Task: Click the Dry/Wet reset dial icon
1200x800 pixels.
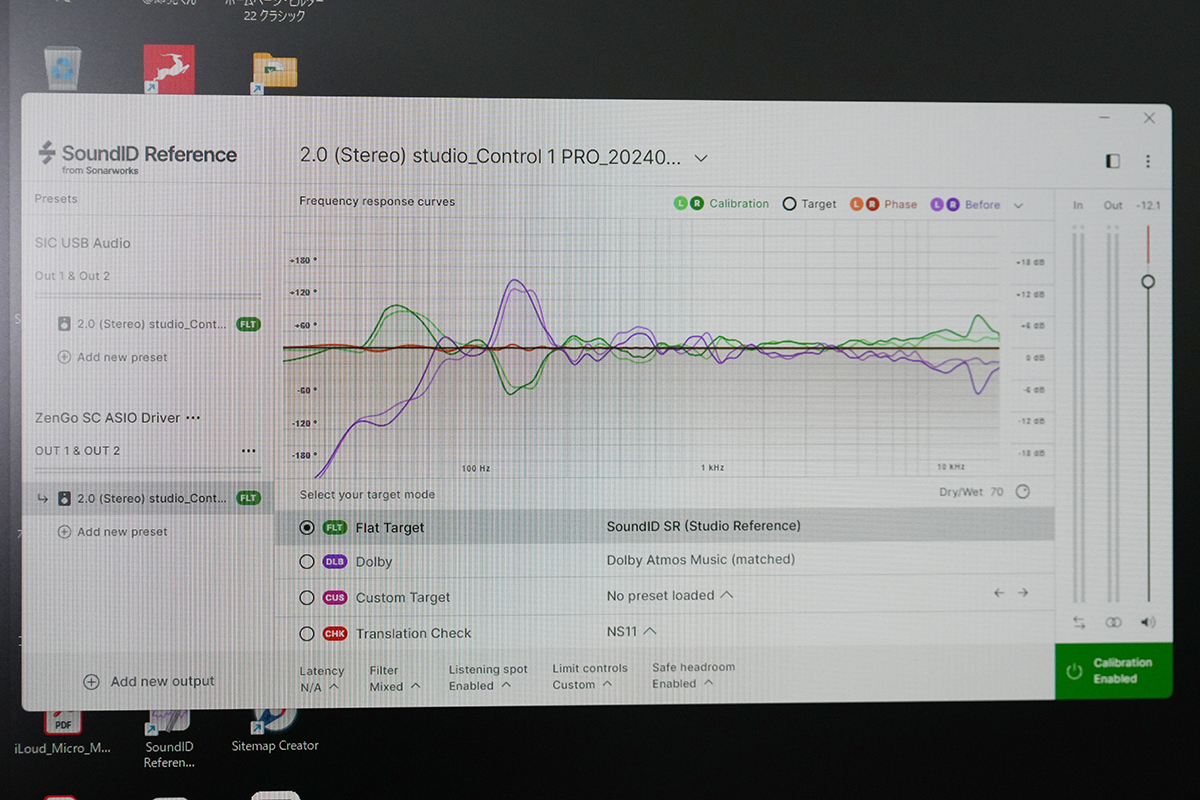Action: pyautogui.click(x=1022, y=491)
